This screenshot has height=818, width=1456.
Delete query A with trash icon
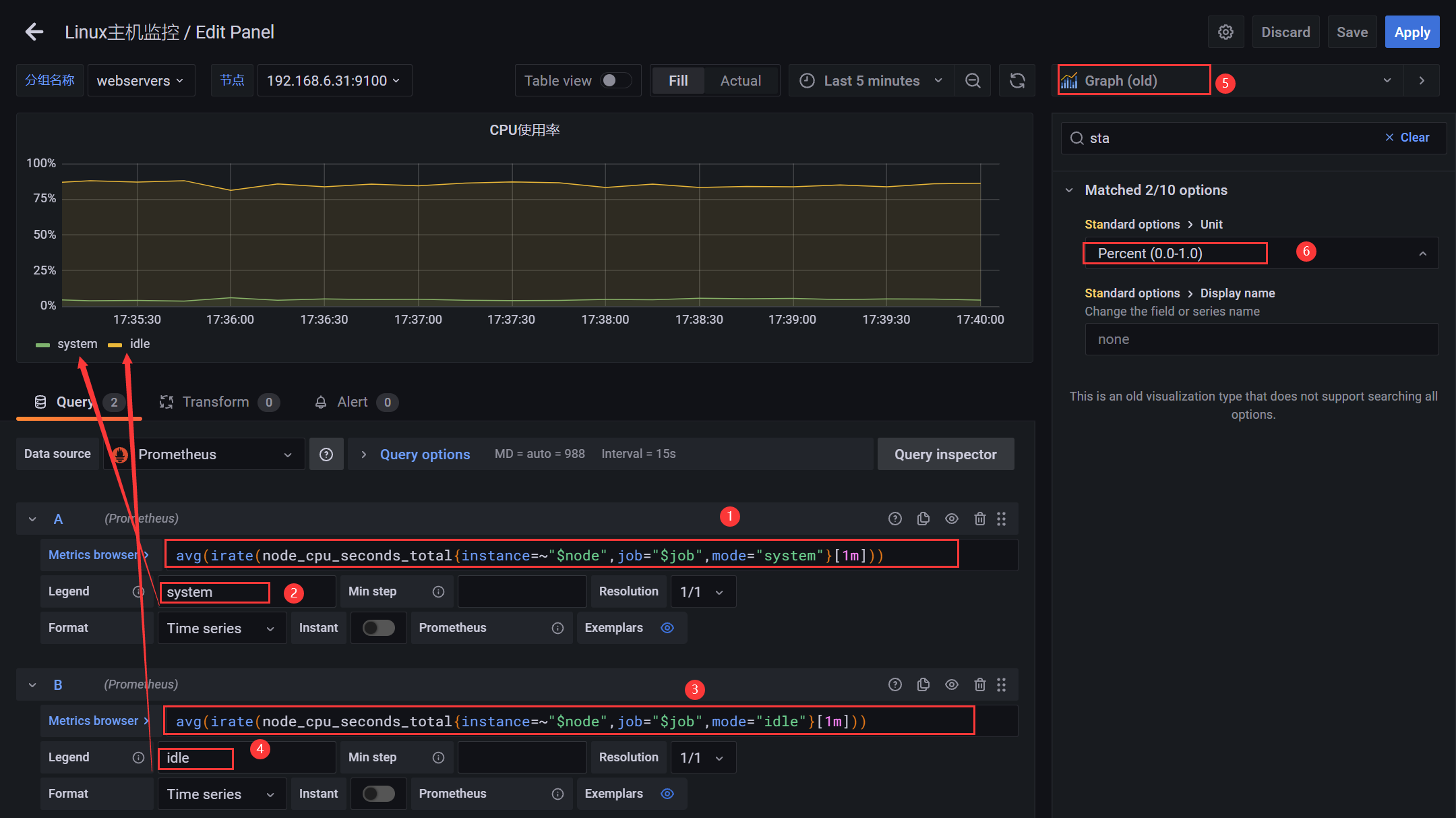pos(980,519)
